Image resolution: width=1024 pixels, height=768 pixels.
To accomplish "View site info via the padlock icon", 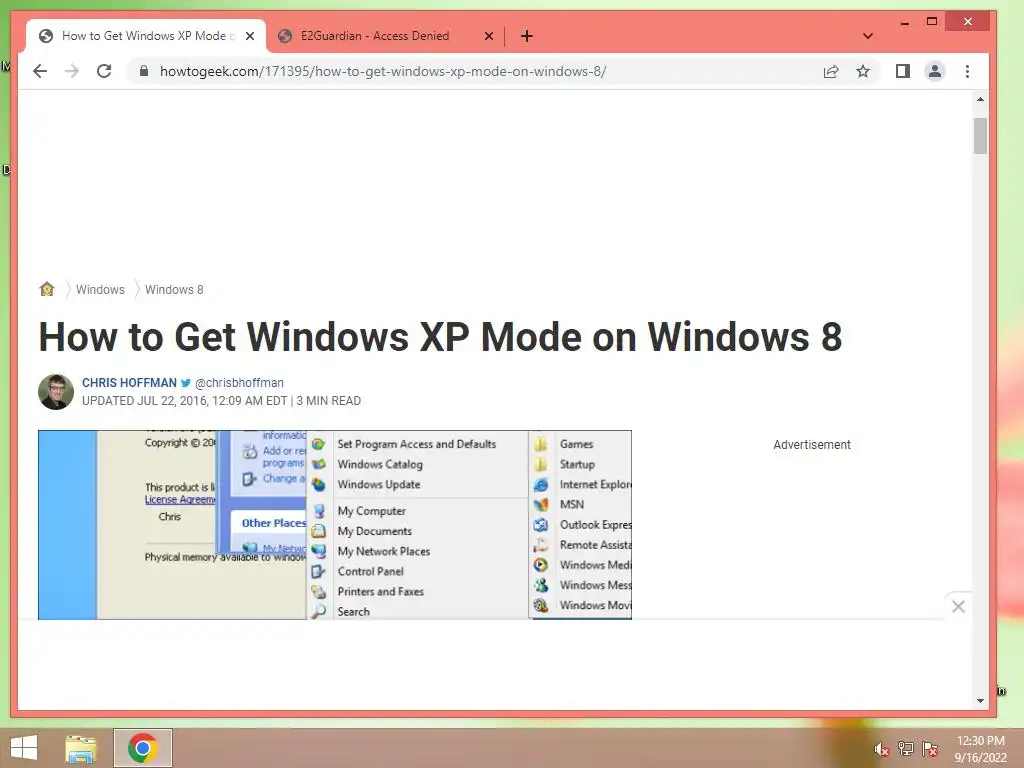I will (144, 71).
